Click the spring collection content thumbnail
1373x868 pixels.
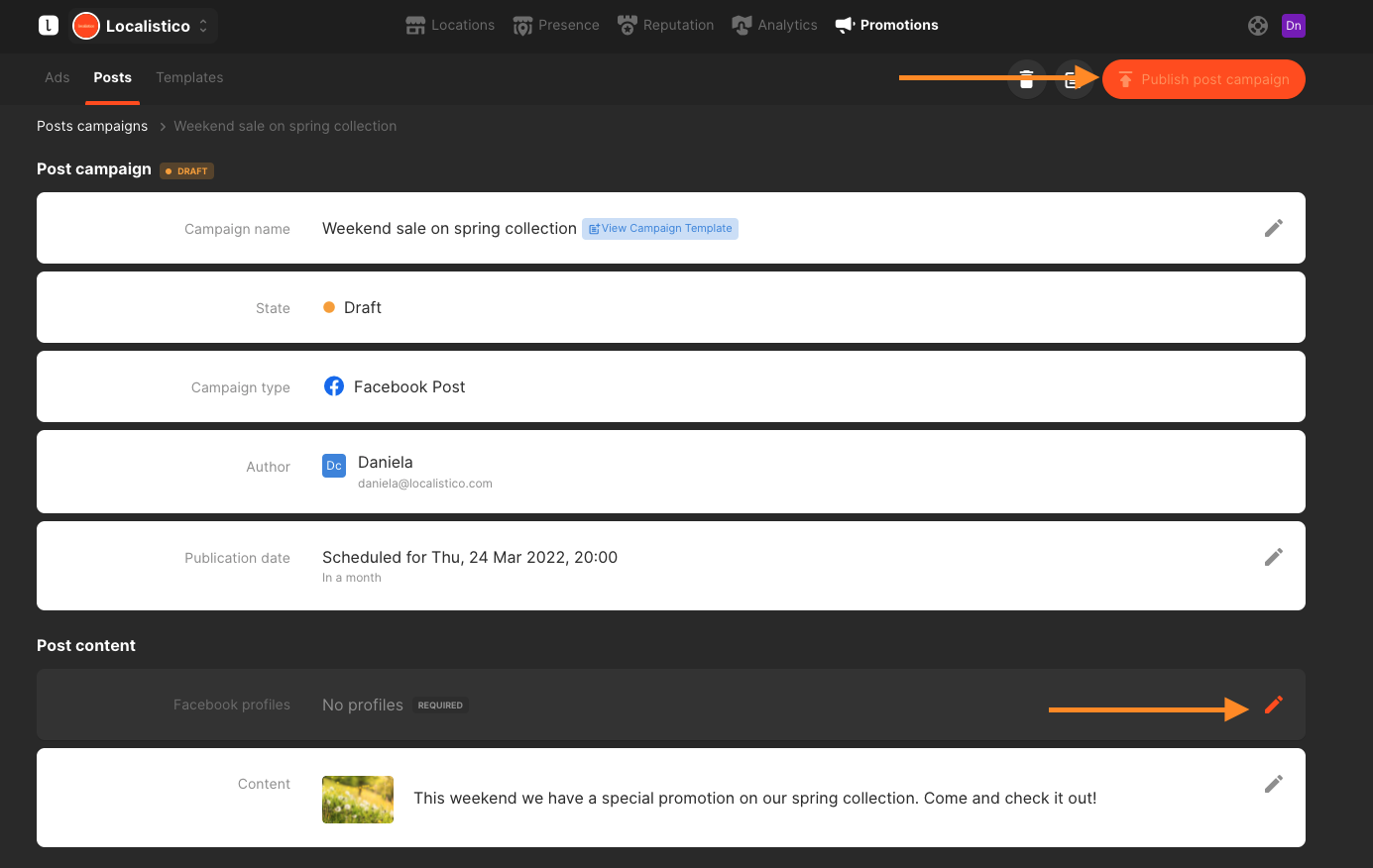pyautogui.click(x=358, y=800)
